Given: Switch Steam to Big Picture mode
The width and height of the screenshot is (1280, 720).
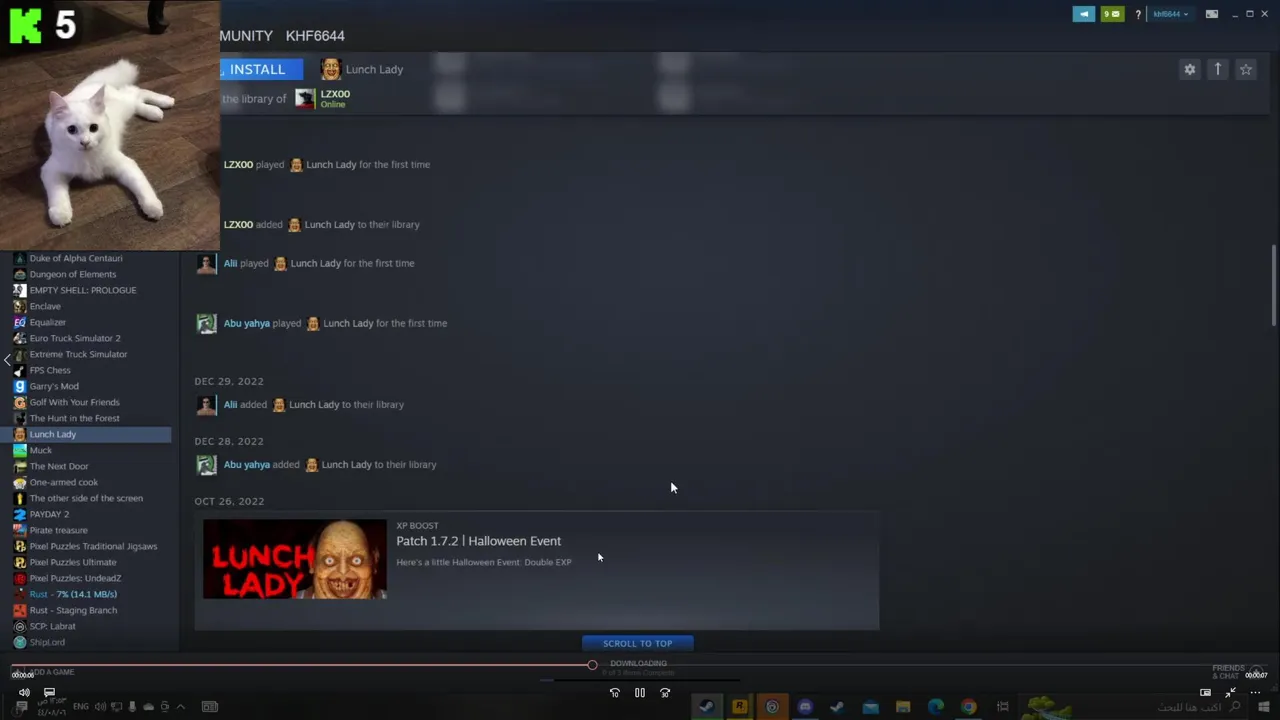Looking at the screenshot, I should pyautogui.click(x=1212, y=14).
